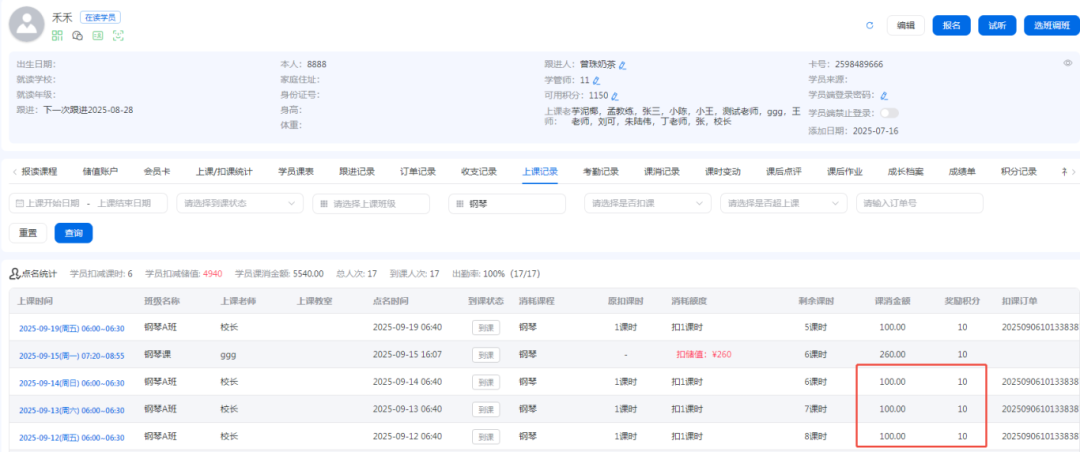The image size is (1080, 452).
Task: Click the 报名 button
Action: point(951,25)
